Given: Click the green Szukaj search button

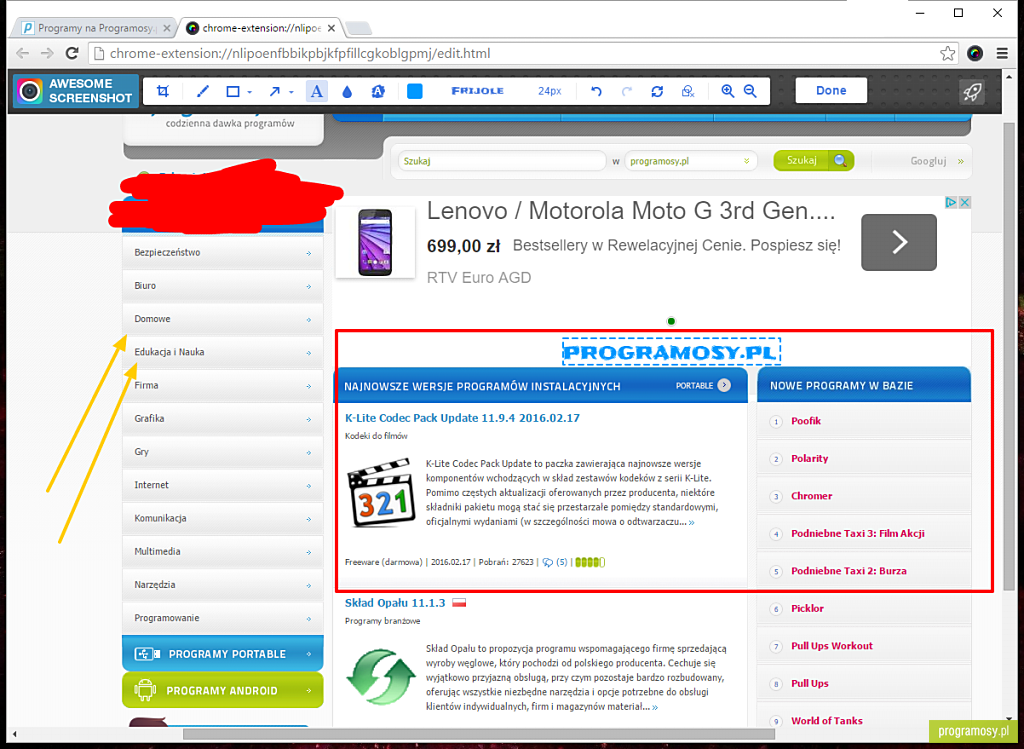Looking at the screenshot, I should point(814,161).
